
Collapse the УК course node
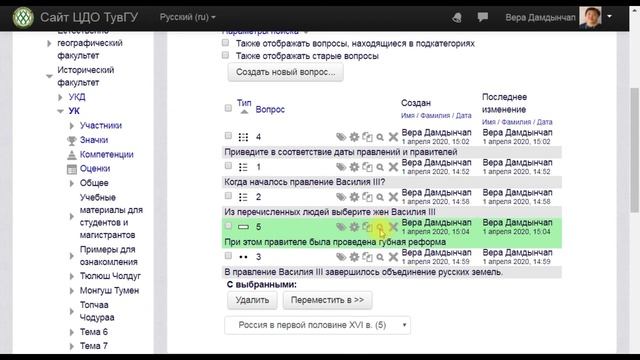(x=60, y=111)
